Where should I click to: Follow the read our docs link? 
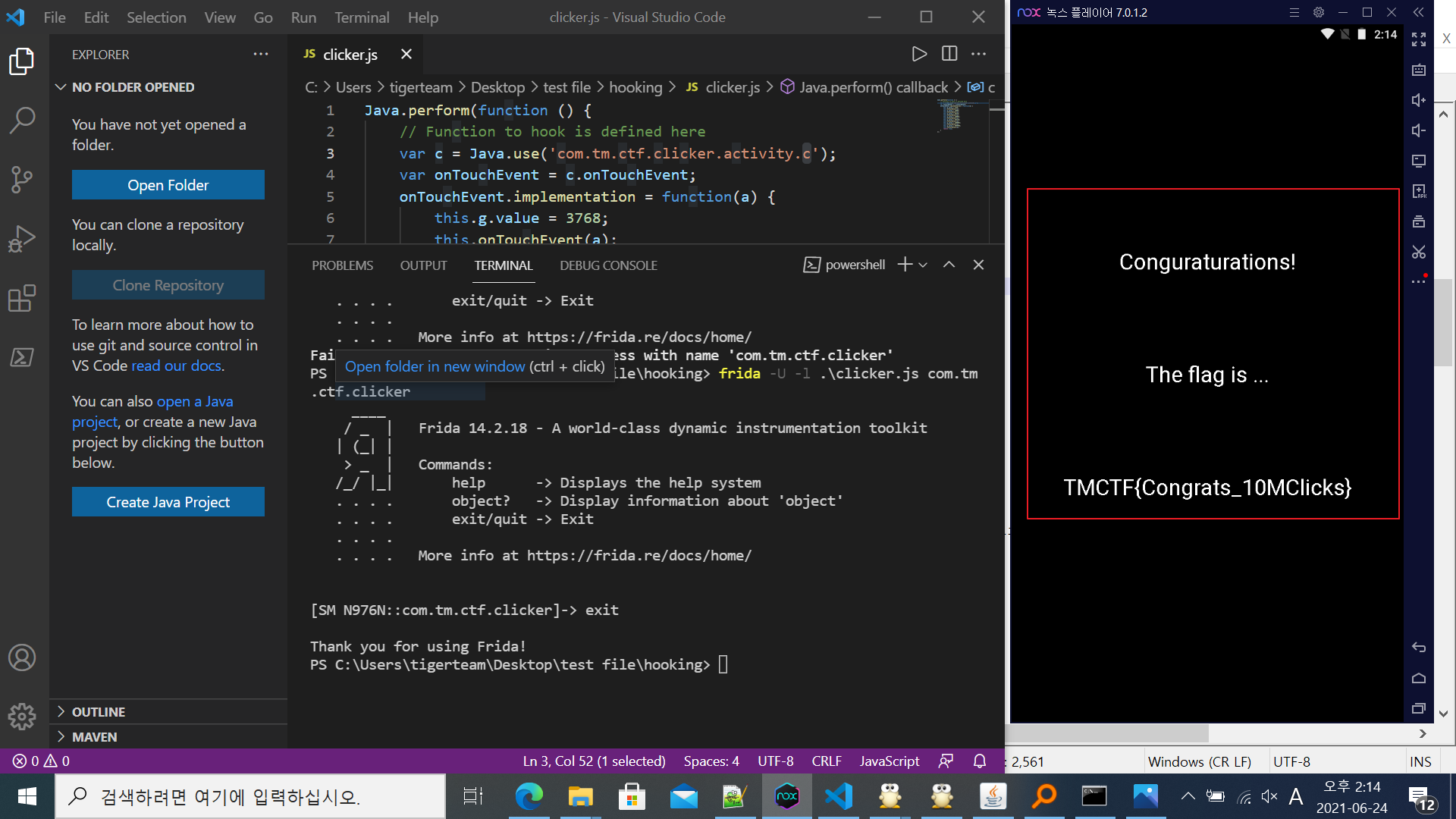pyautogui.click(x=177, y=366)
